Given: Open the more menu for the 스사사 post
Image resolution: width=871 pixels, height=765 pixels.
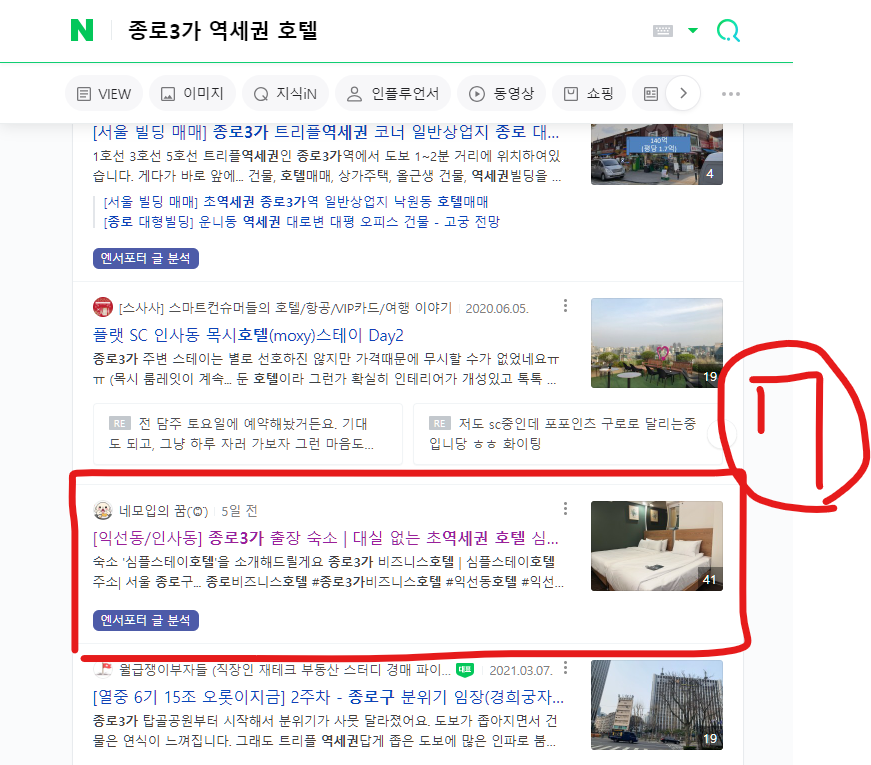Looking at the screenshot, I should pyautogui.click(x=565, y=306).
